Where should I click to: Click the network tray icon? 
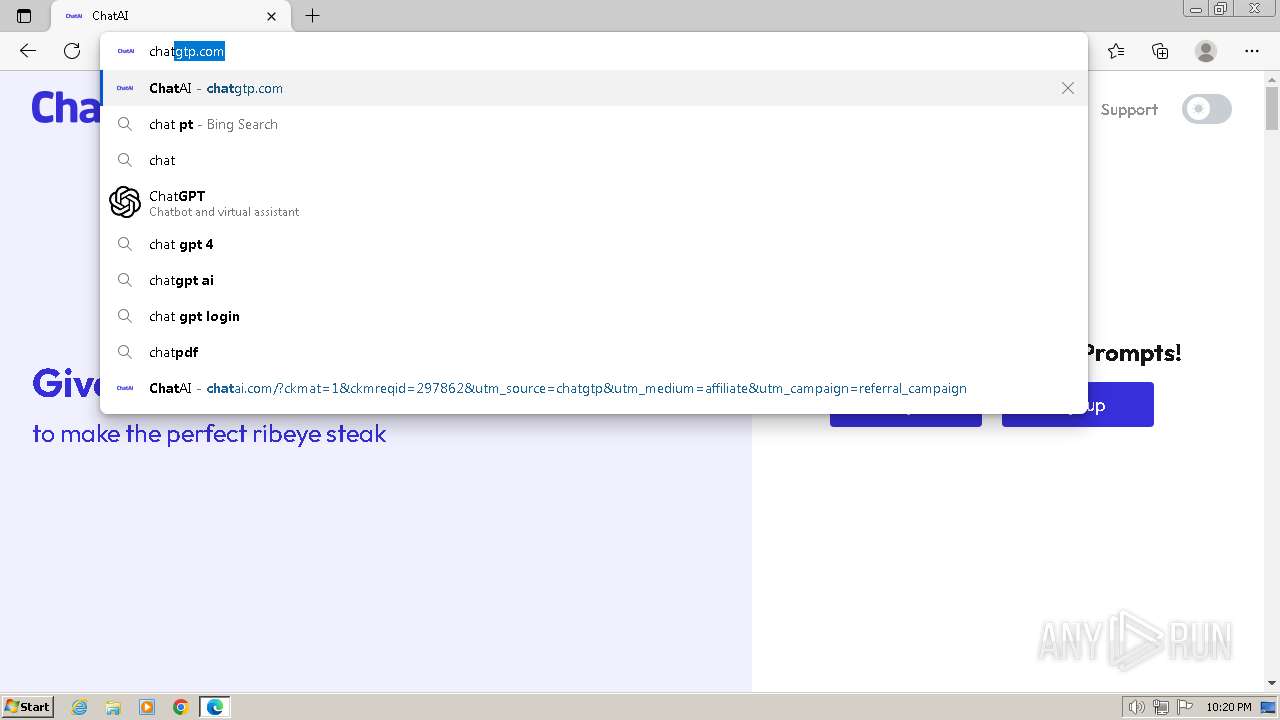tap(1161, 707)
